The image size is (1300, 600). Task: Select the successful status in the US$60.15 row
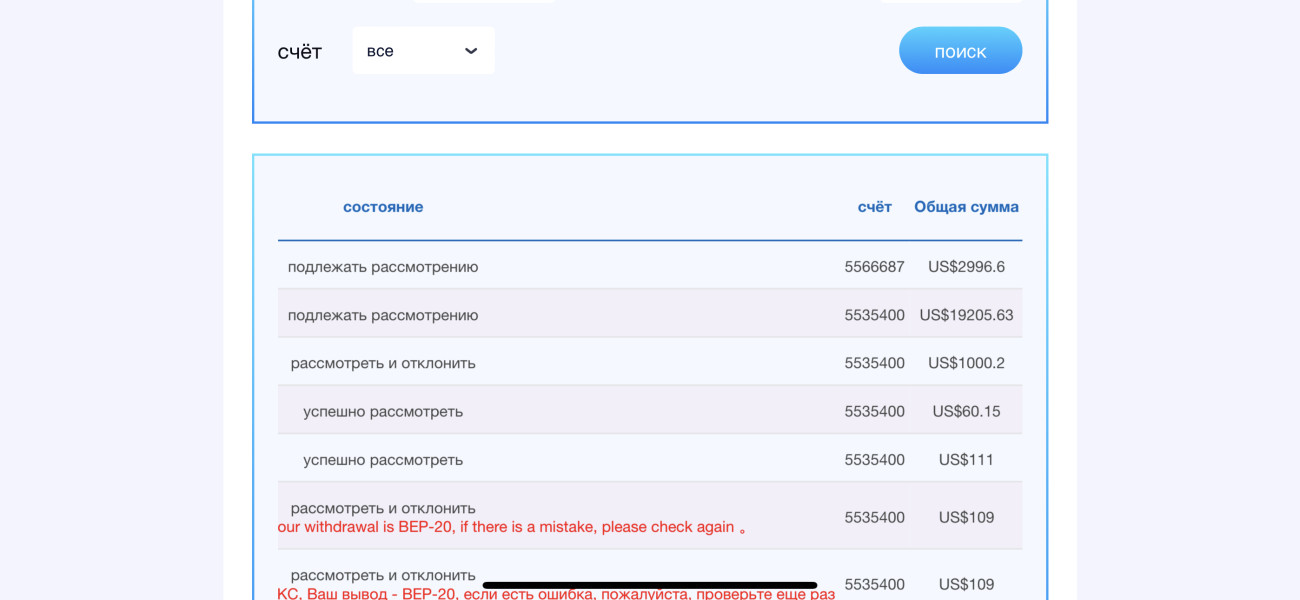[383, 411]
